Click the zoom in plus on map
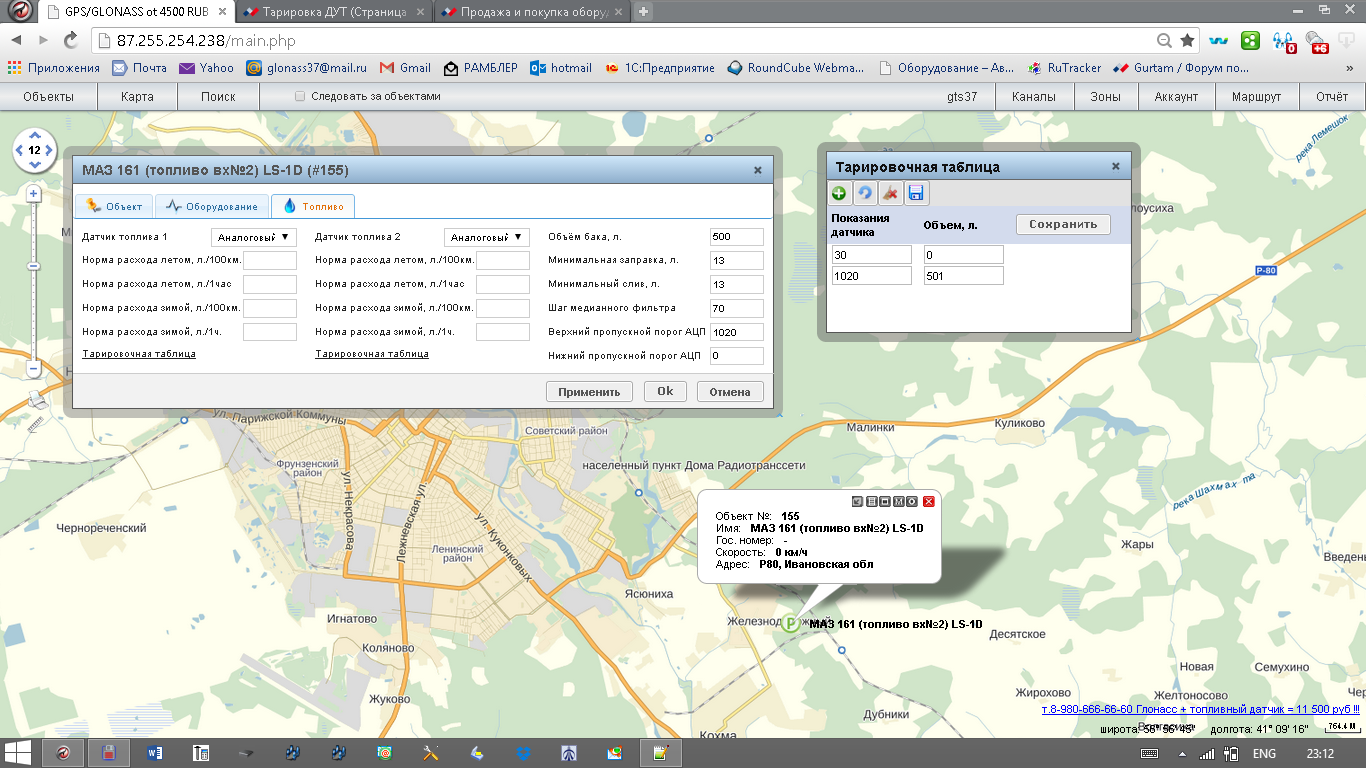The width and height of the screenshot is (1366, 768). pos(33,193)
